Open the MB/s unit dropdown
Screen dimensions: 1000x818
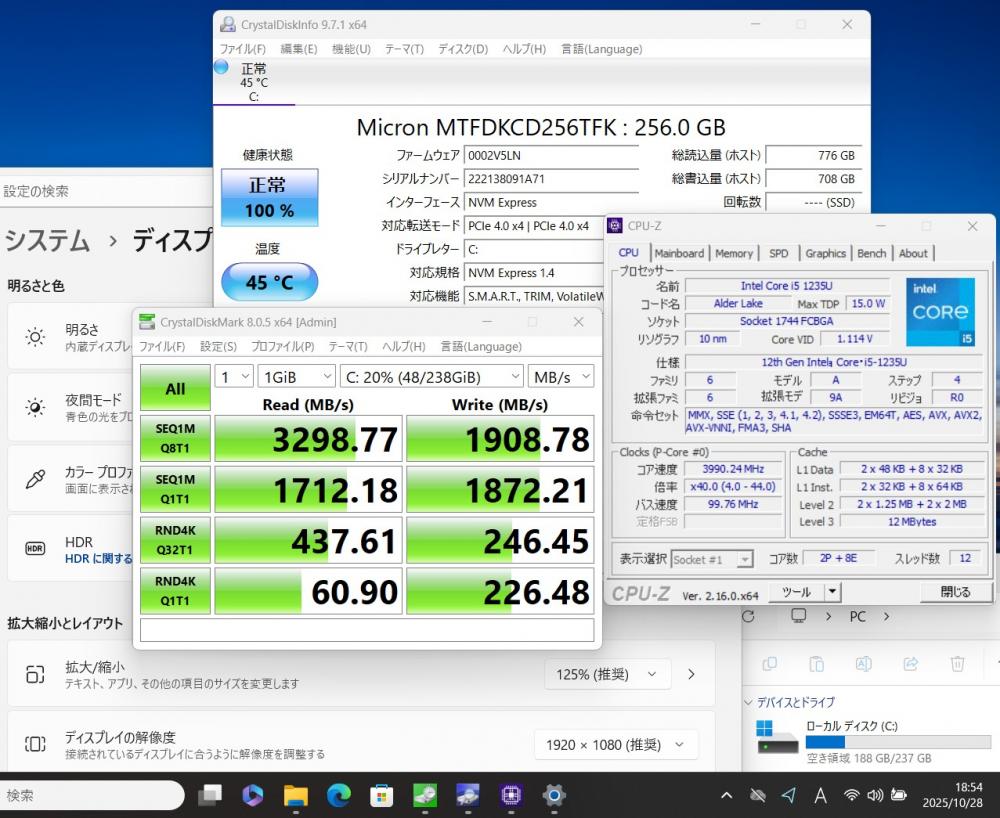(560, 376)
